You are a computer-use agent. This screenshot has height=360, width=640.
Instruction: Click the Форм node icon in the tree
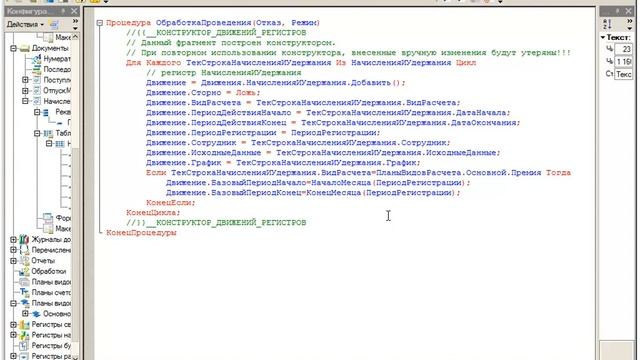(x=48, y=218)
